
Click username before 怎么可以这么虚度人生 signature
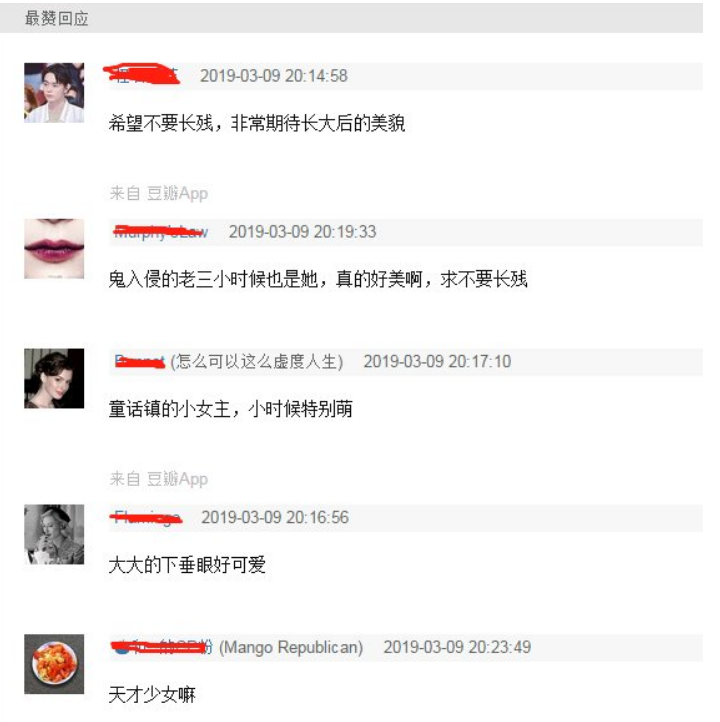[139, 361]
